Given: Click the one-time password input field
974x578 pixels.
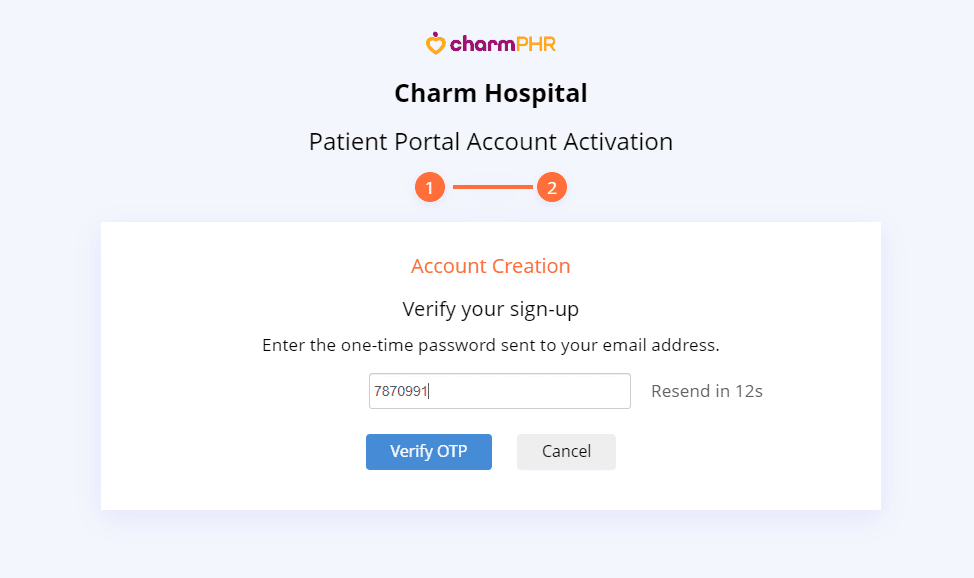Looking at the screenshot, I should pyautogui.click(x=499, y=391).
